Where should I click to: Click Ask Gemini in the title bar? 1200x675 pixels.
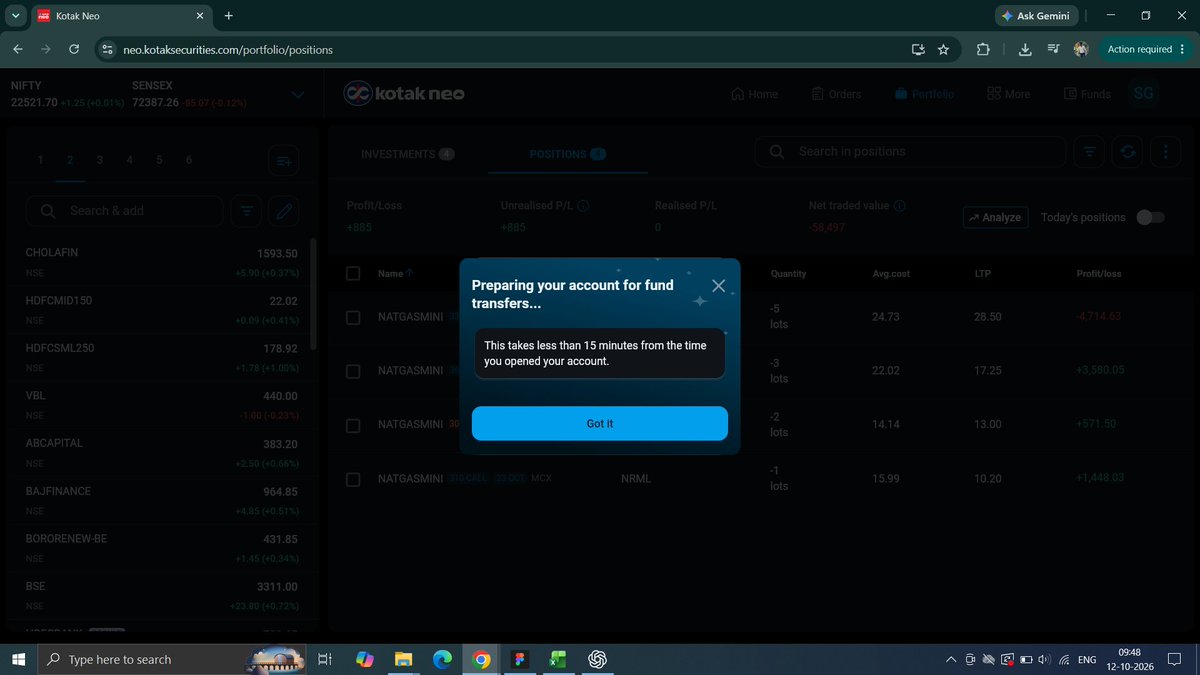[1035, 16]
